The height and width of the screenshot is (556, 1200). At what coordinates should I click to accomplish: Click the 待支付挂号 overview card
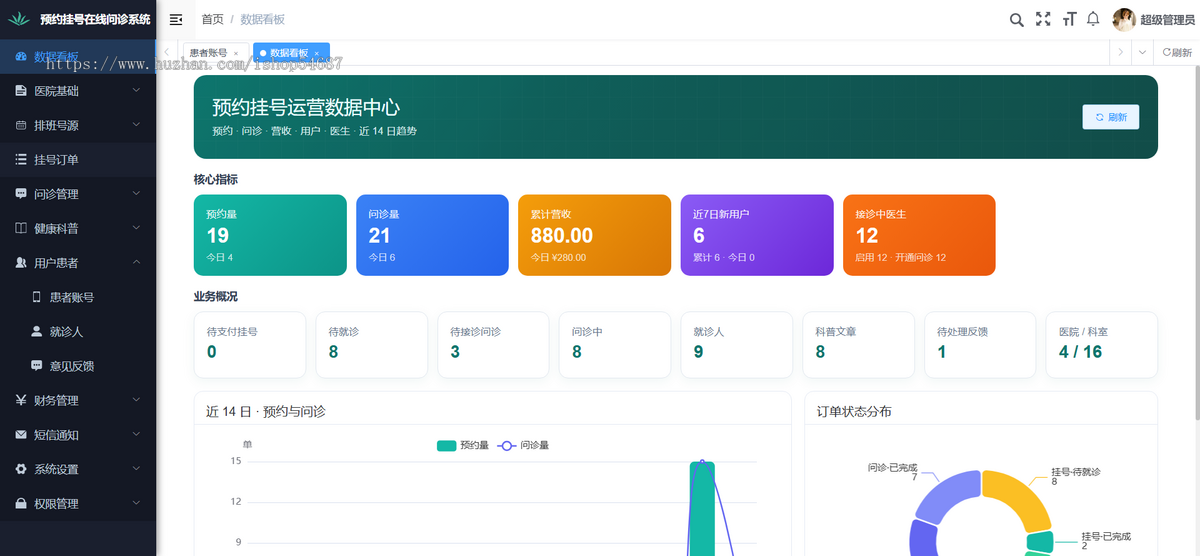pos(250,345)
